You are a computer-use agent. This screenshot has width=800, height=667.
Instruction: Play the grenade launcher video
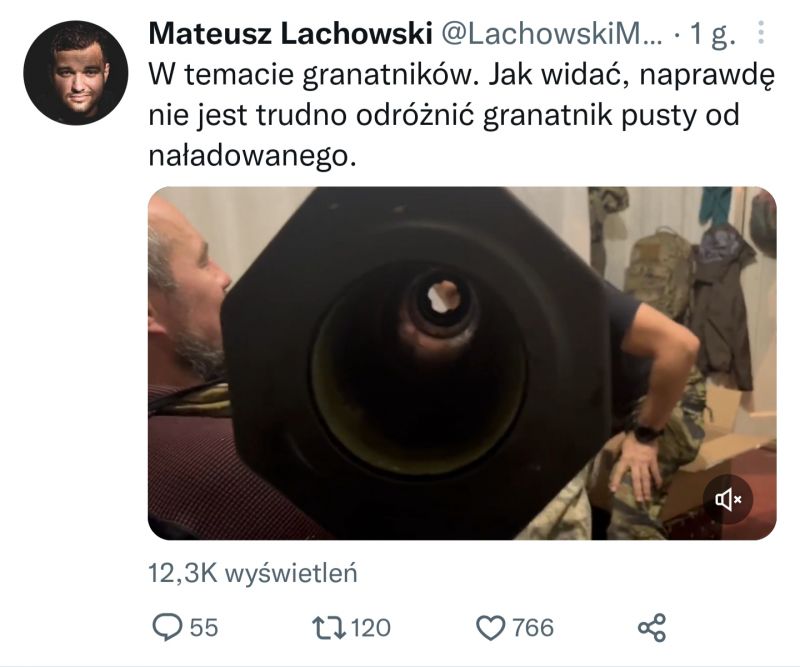(462, 363)
